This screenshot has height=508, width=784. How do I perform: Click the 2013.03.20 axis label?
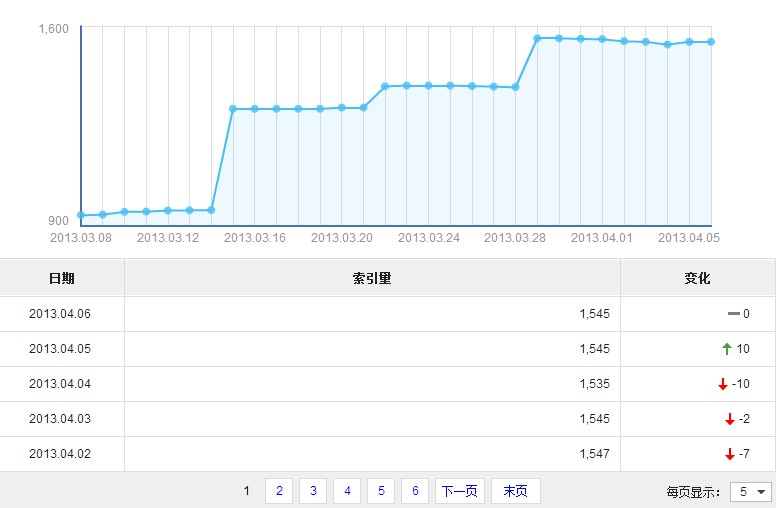342,238
